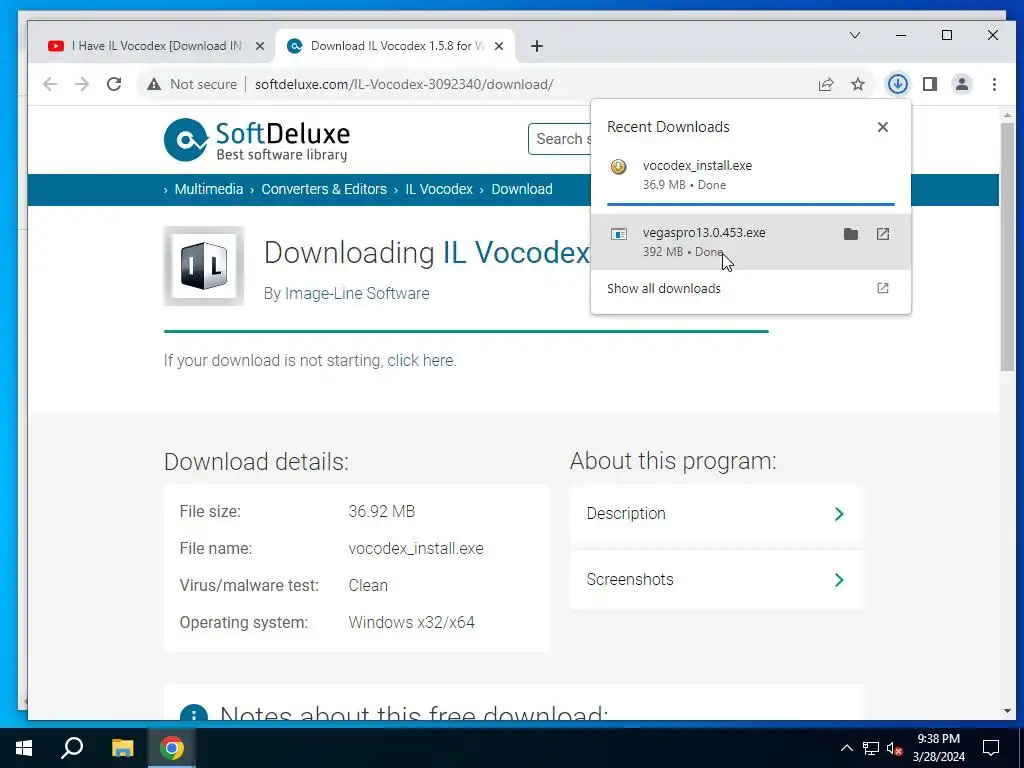Expand the Description section
Screen dimensions: 1024x768
click(716, 514)
